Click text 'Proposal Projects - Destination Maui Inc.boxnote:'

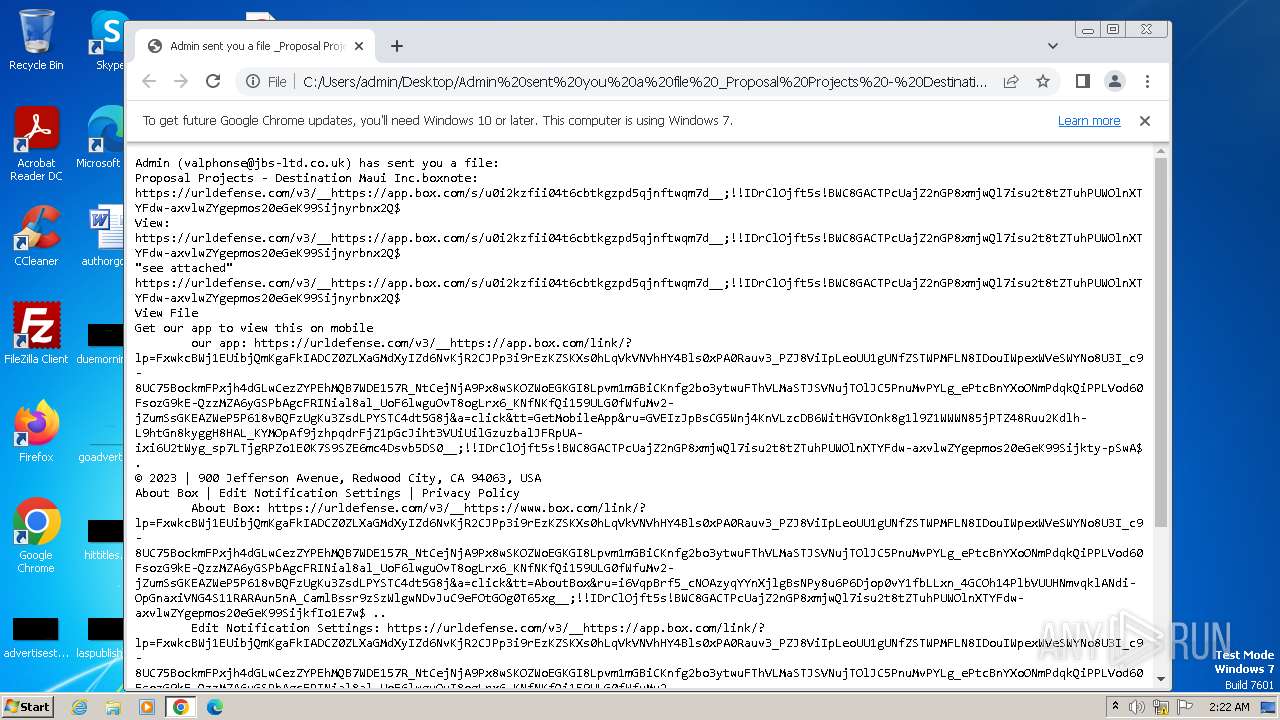pyautogui.click(x=306, y=178)
